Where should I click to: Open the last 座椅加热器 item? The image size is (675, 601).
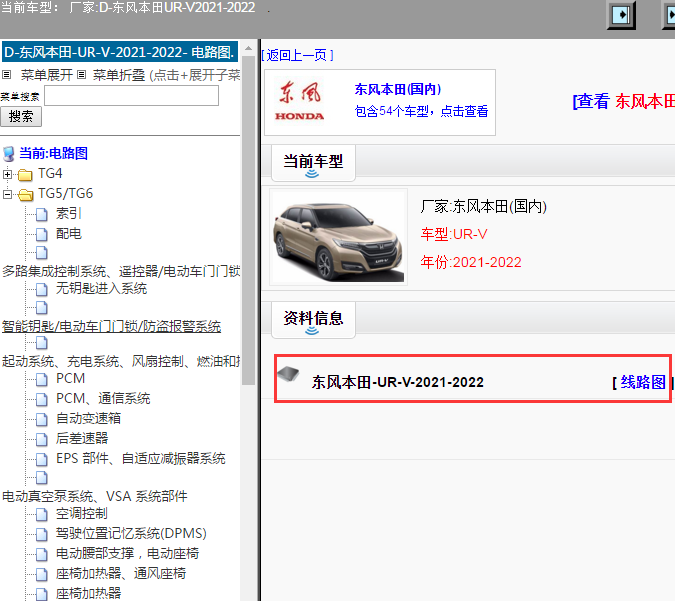[88, 593]
